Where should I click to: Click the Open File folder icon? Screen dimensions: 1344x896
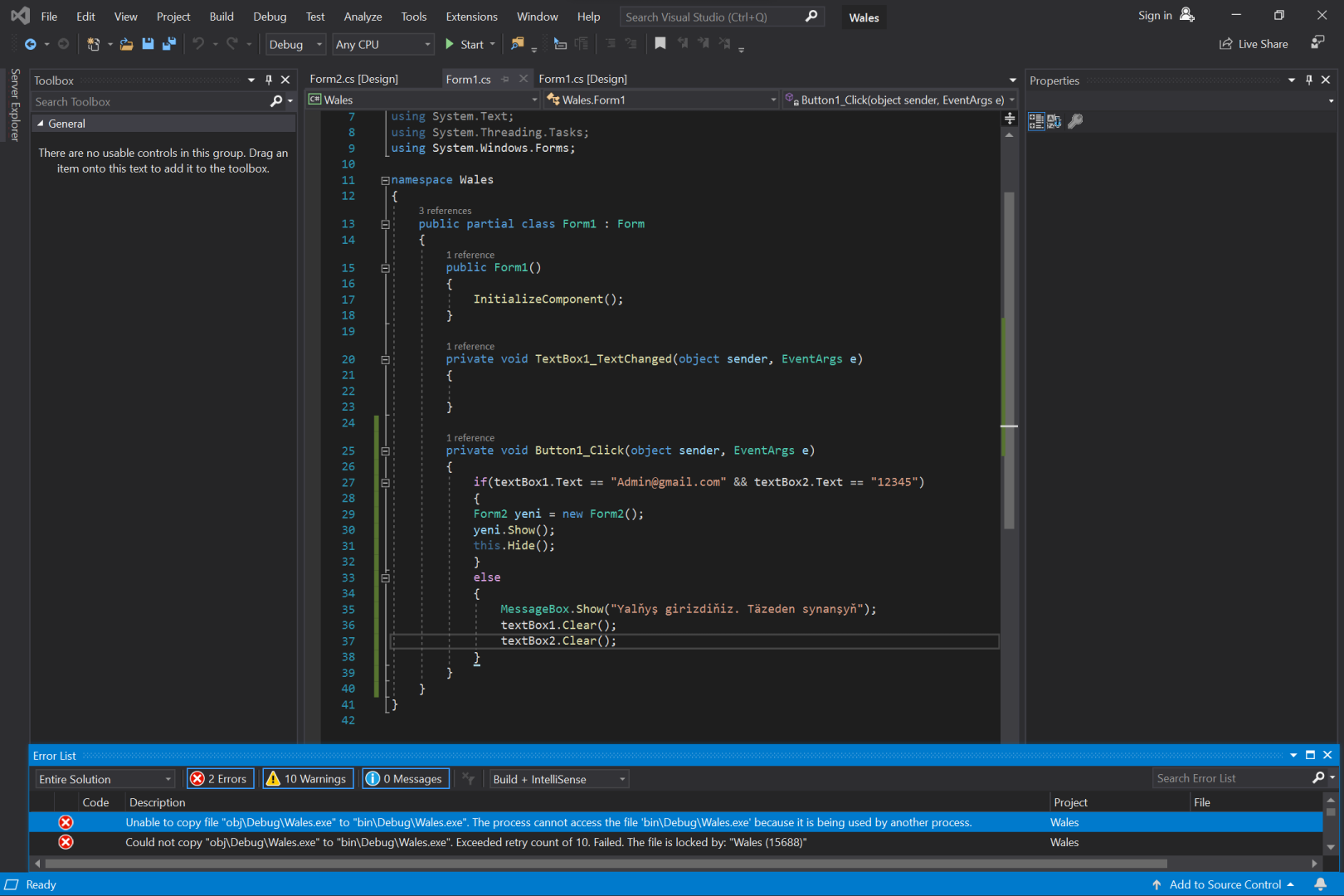(x=126, y=44)
